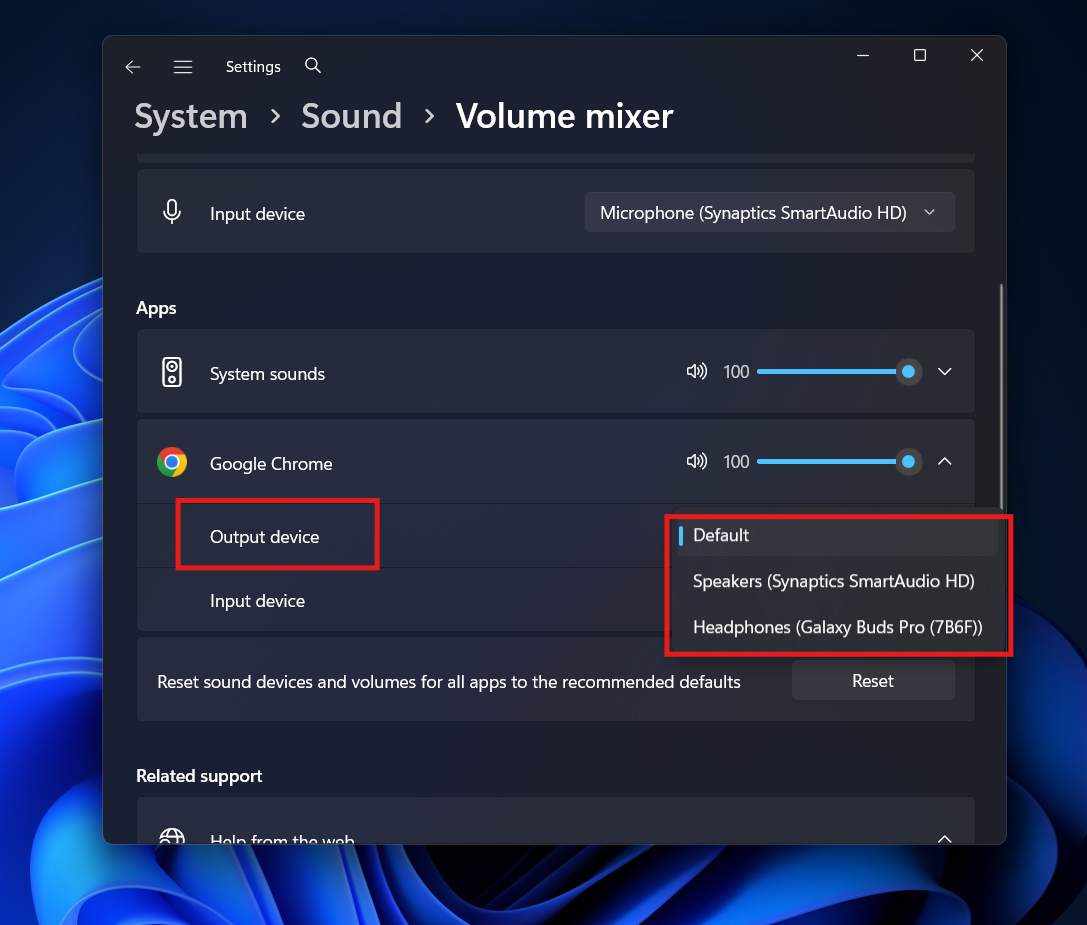Click the System sounds speaker icon
The height and width of the screenshot is (925, 1087).
[172, 371]
